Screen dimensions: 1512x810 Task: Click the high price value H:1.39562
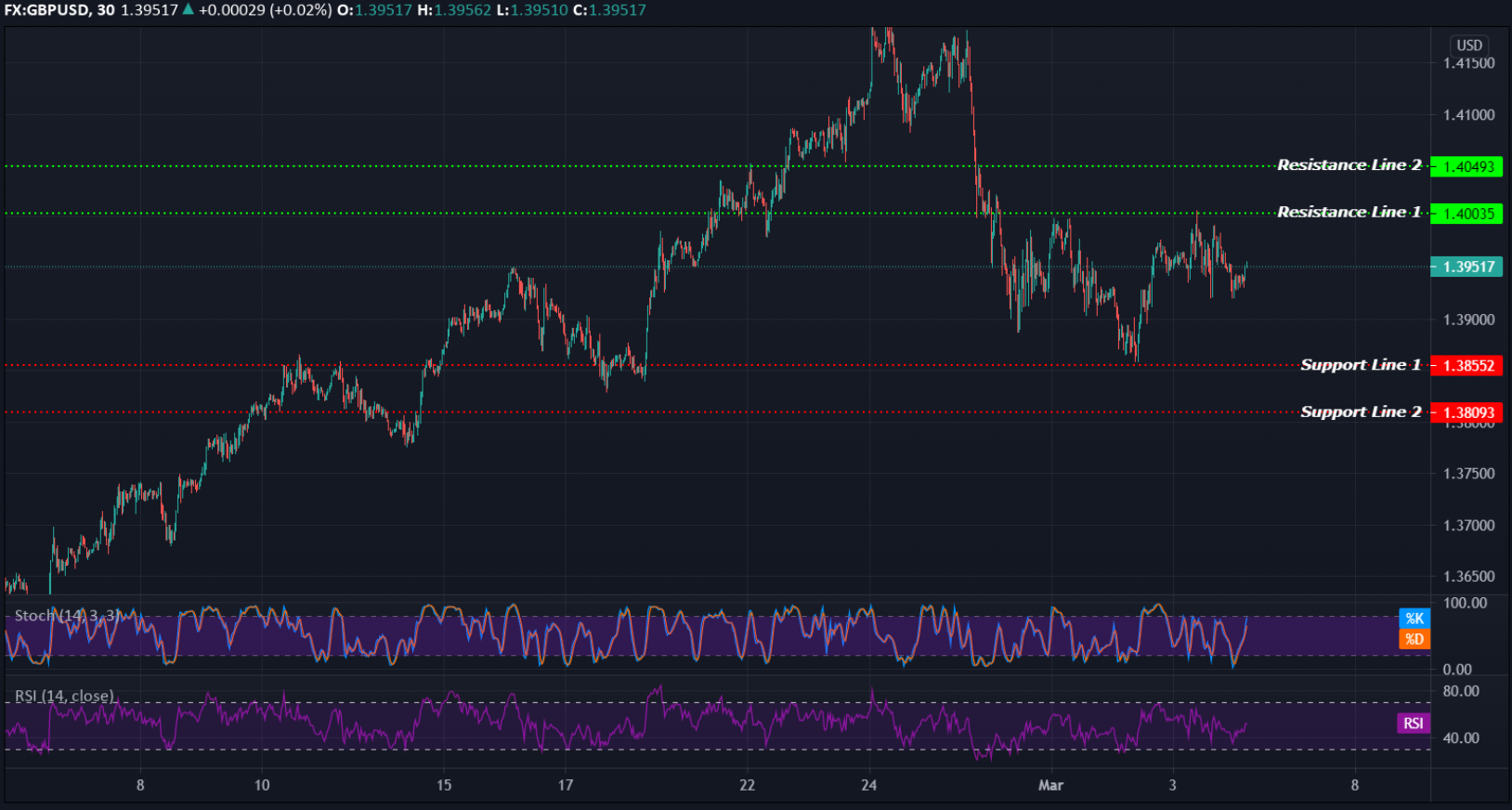pos(454,10)
